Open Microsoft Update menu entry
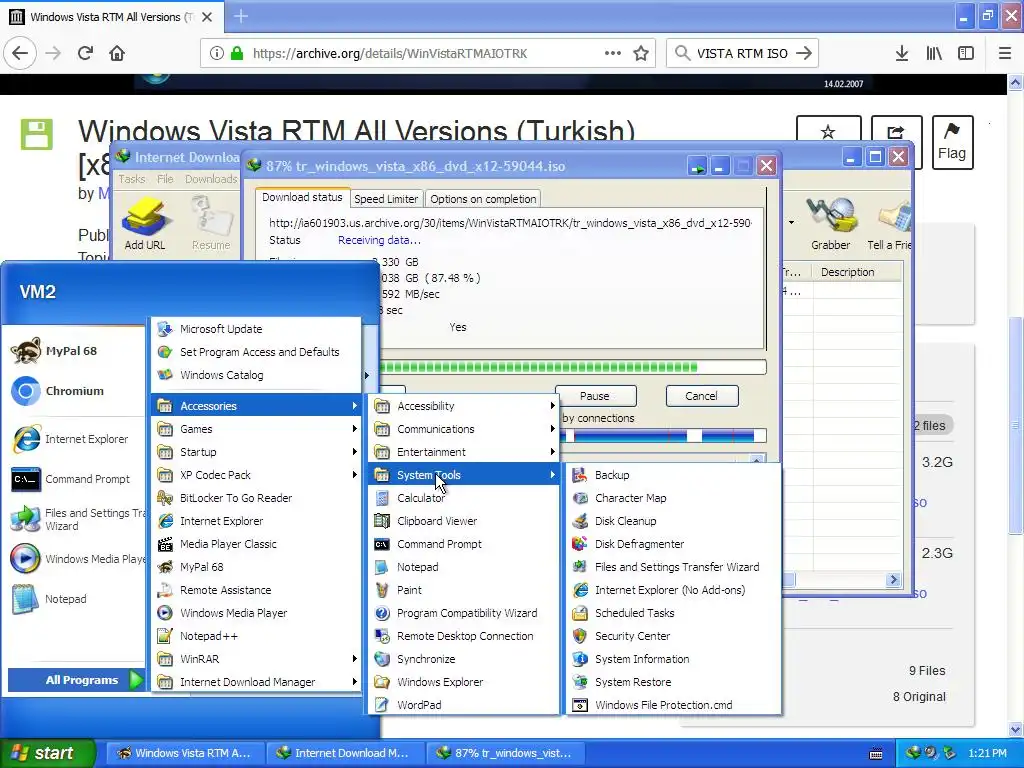Image resolution: width=1024 pixels, height=768 pixels. 257,328
